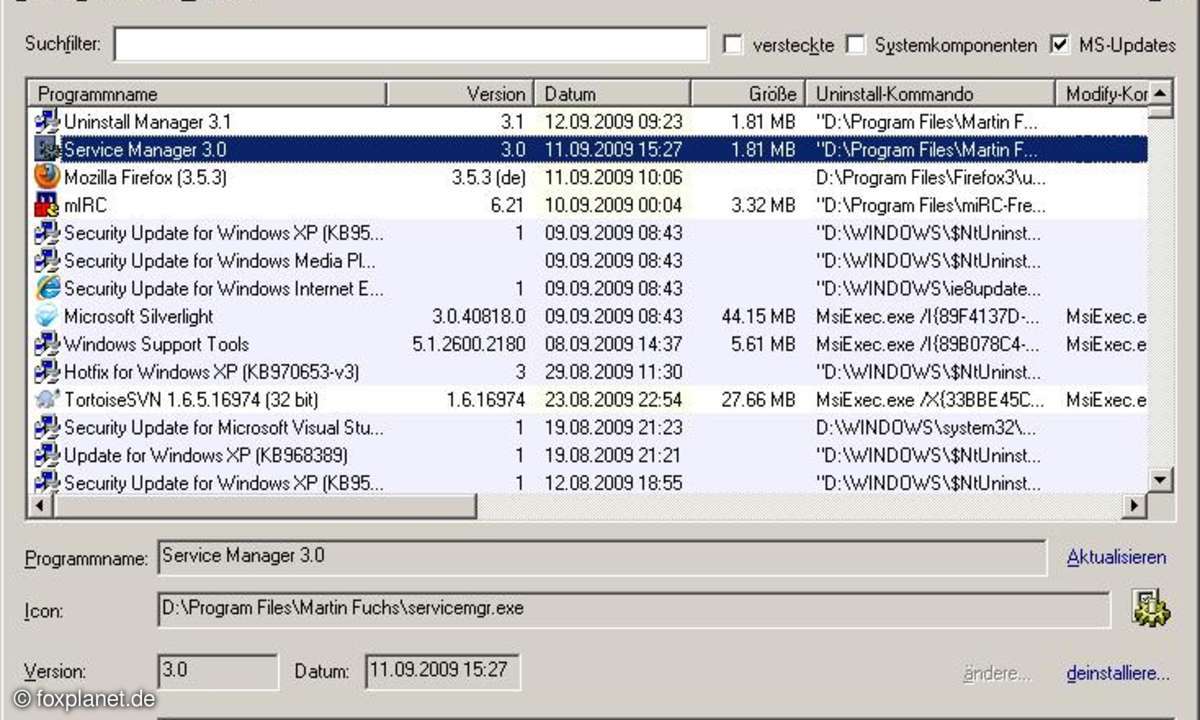The height and width of the screenshot is (720, 1200).
Task: Click the Mozilla Firefox icon in list
Action: click(x=47, y=177)
